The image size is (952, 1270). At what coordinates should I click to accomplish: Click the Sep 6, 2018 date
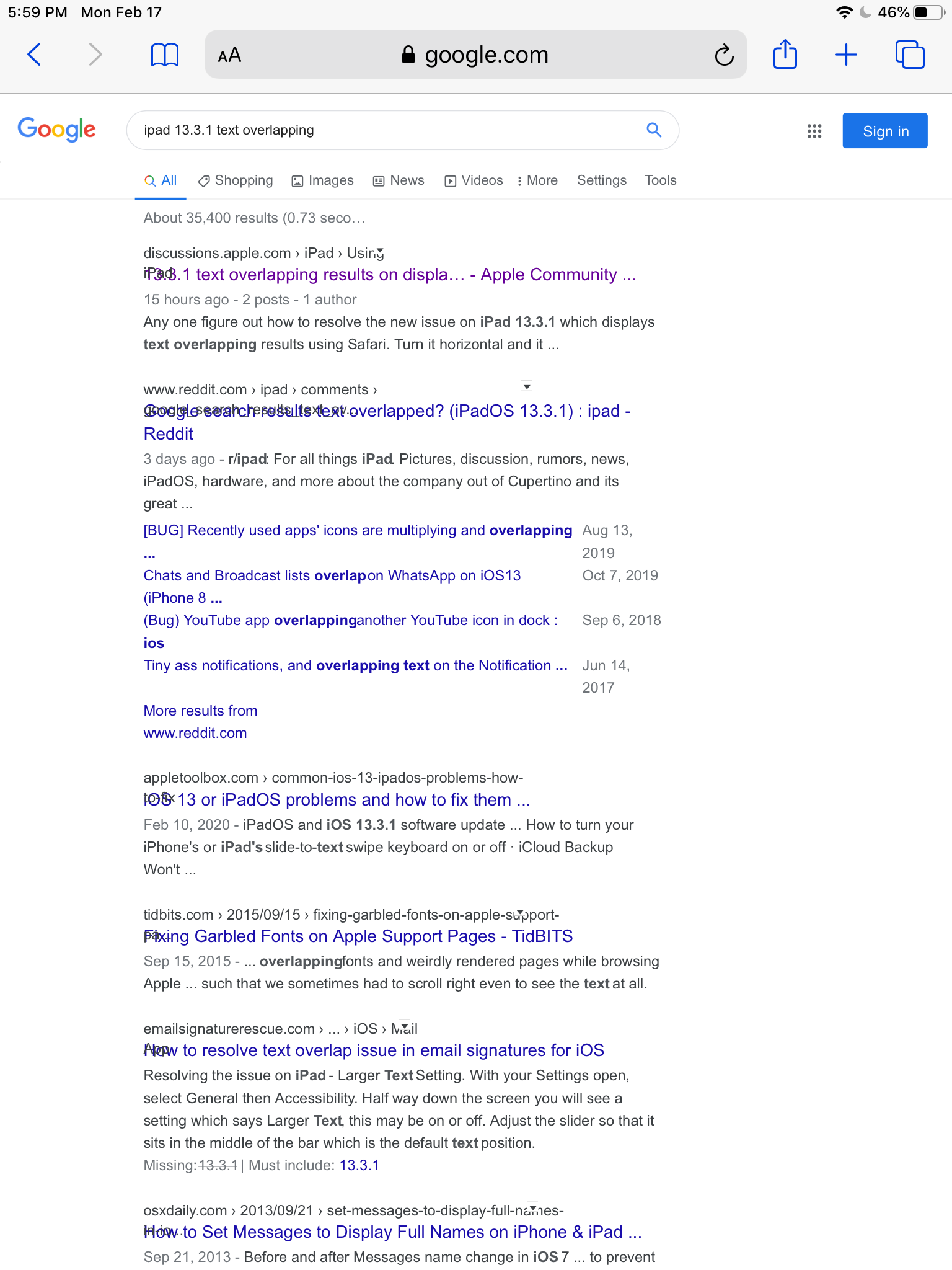click(x=622, y=620)
